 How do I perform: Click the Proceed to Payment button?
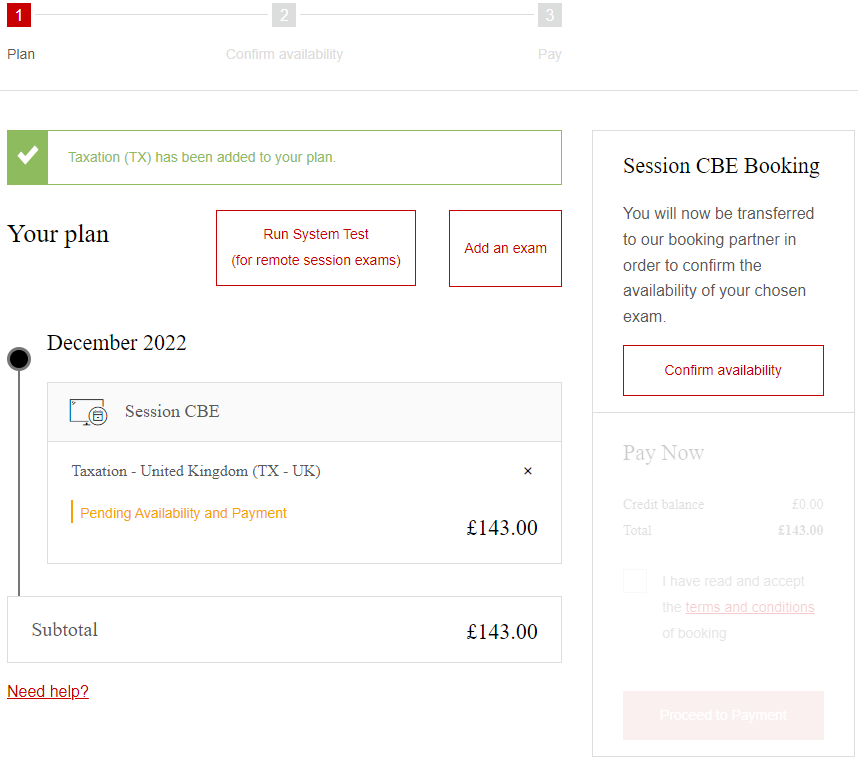click(x=723, y=715)
